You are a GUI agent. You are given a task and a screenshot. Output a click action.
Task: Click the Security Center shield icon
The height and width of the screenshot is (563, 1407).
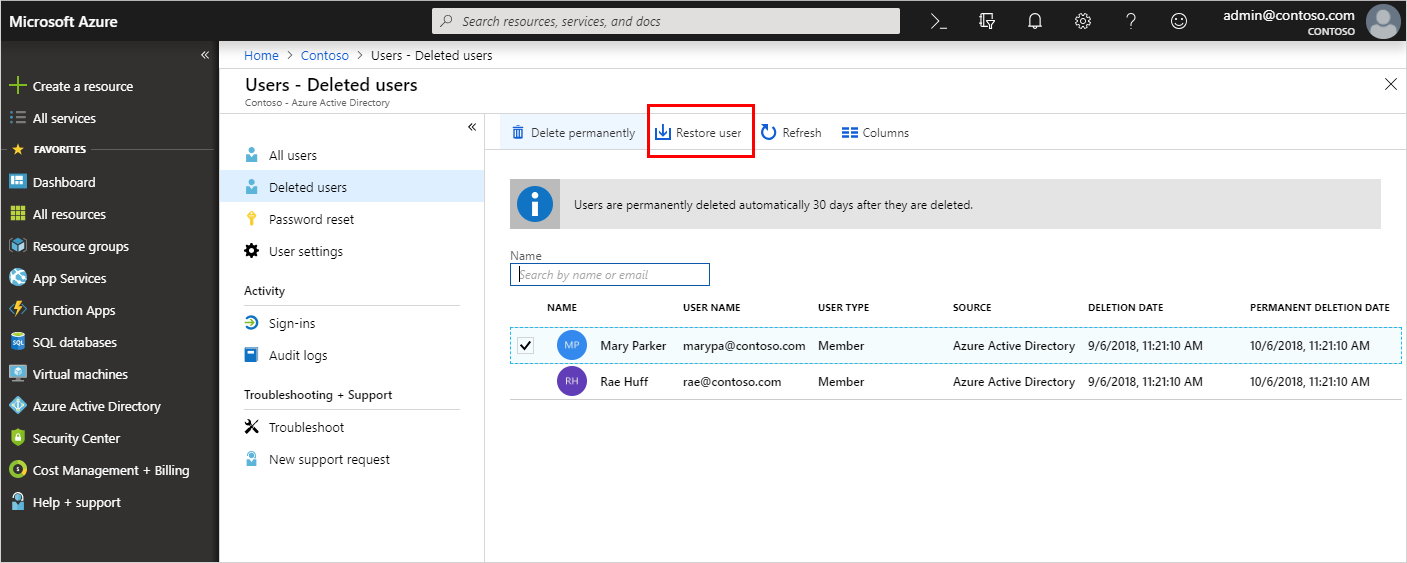click(x=17, y=438)
